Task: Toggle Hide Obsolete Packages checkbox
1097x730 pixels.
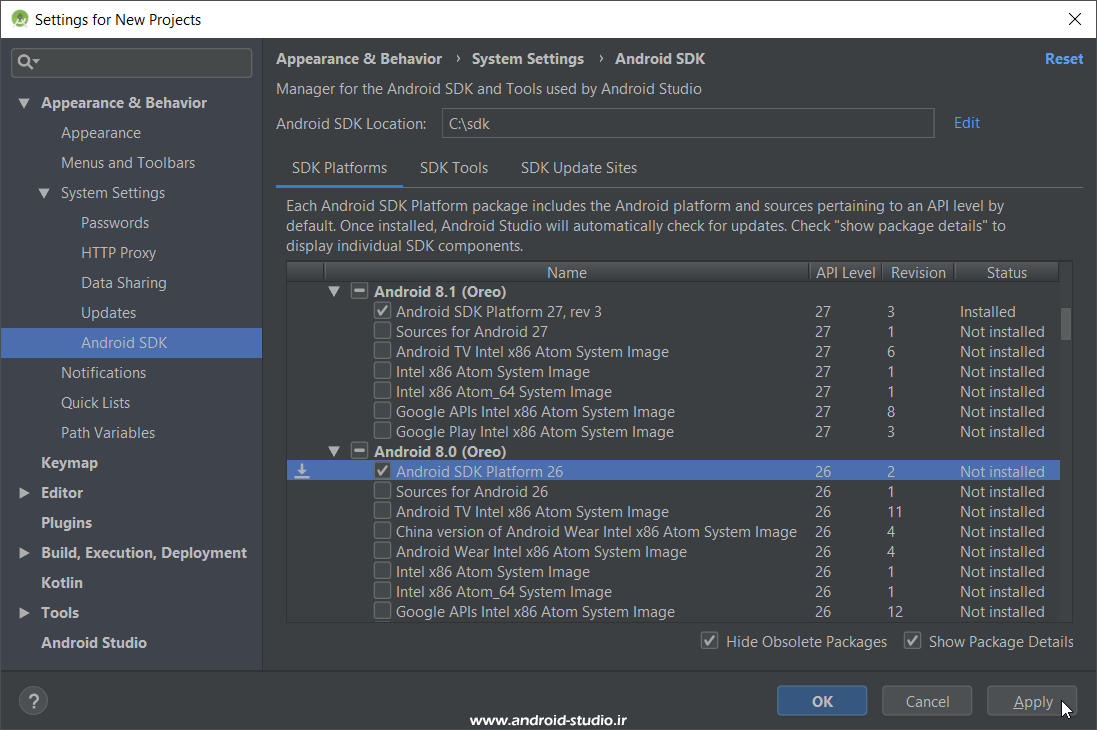Action: 709,641
